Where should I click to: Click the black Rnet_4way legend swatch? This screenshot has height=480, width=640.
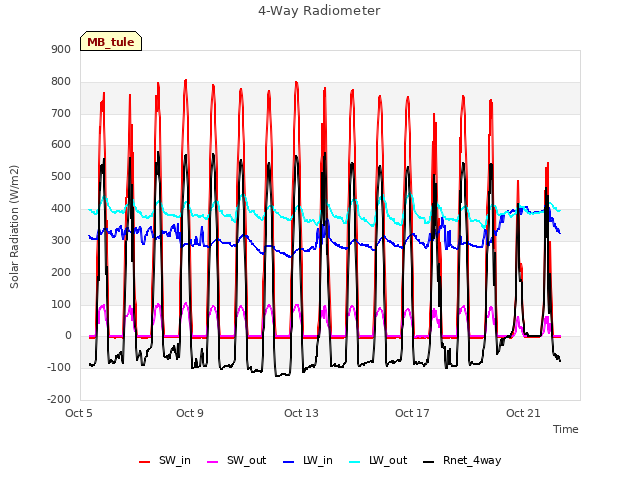(x=429, y=462)
